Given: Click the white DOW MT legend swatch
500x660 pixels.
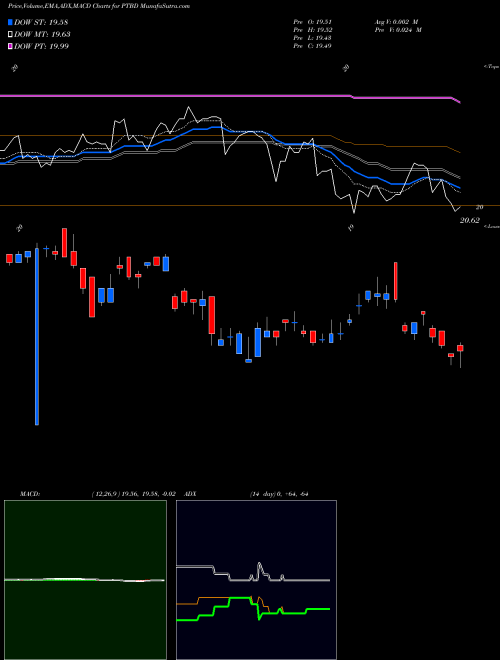Looking at the screenshot, I should pos(10,35).
